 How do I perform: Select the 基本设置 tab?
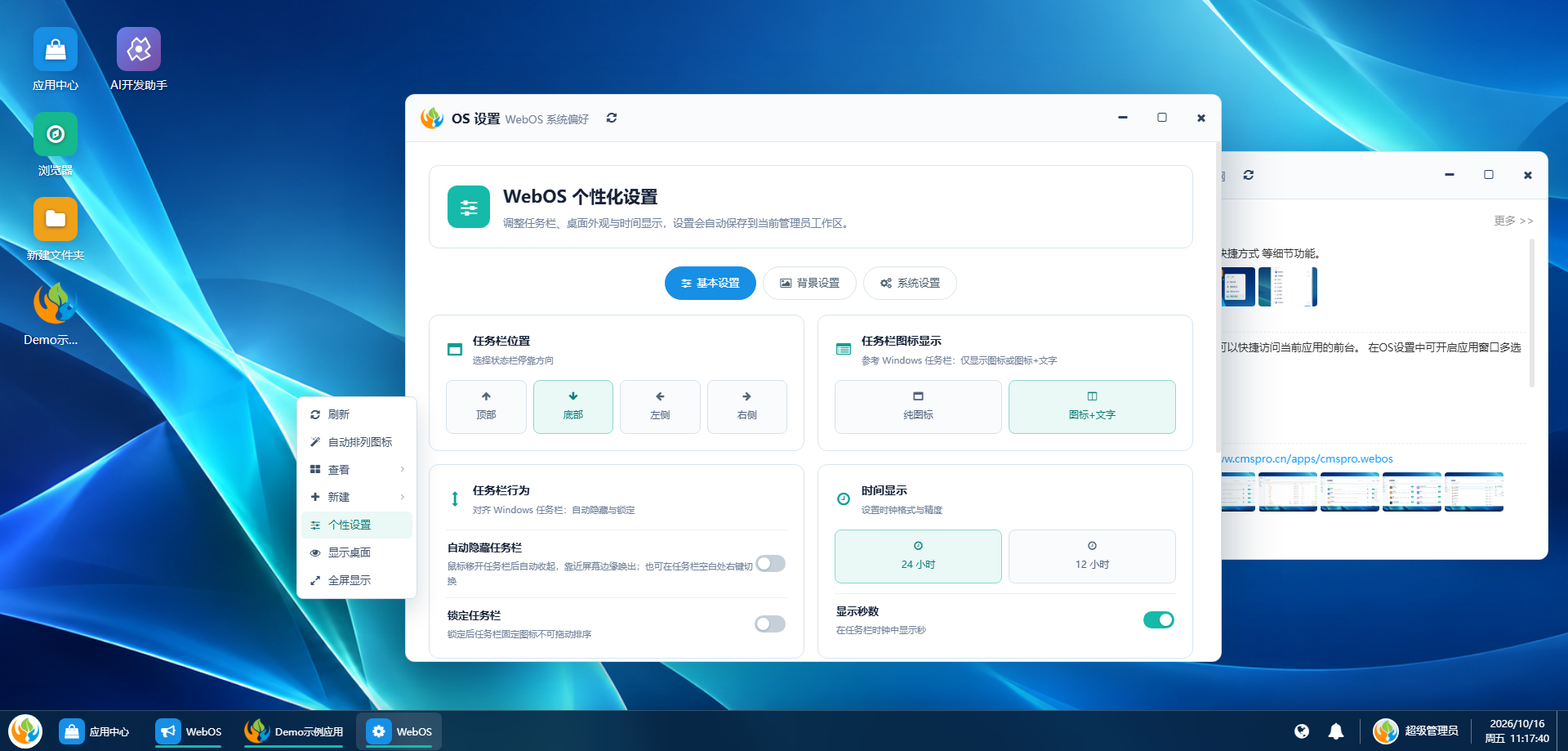710,283
